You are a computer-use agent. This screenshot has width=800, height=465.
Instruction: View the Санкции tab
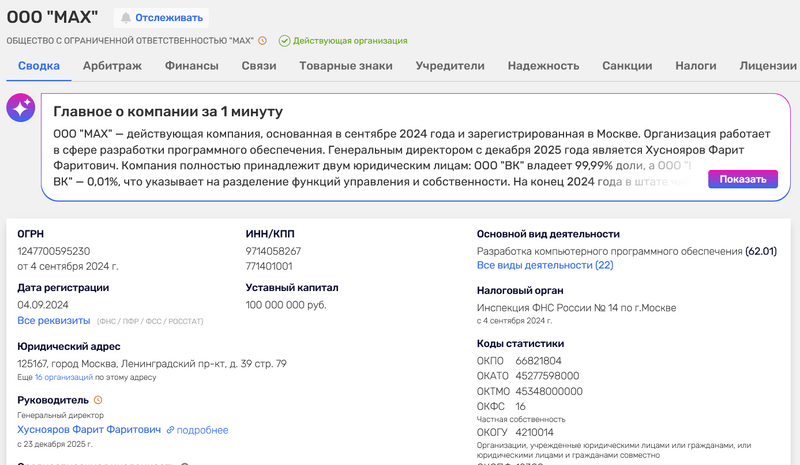click(627, 66)
